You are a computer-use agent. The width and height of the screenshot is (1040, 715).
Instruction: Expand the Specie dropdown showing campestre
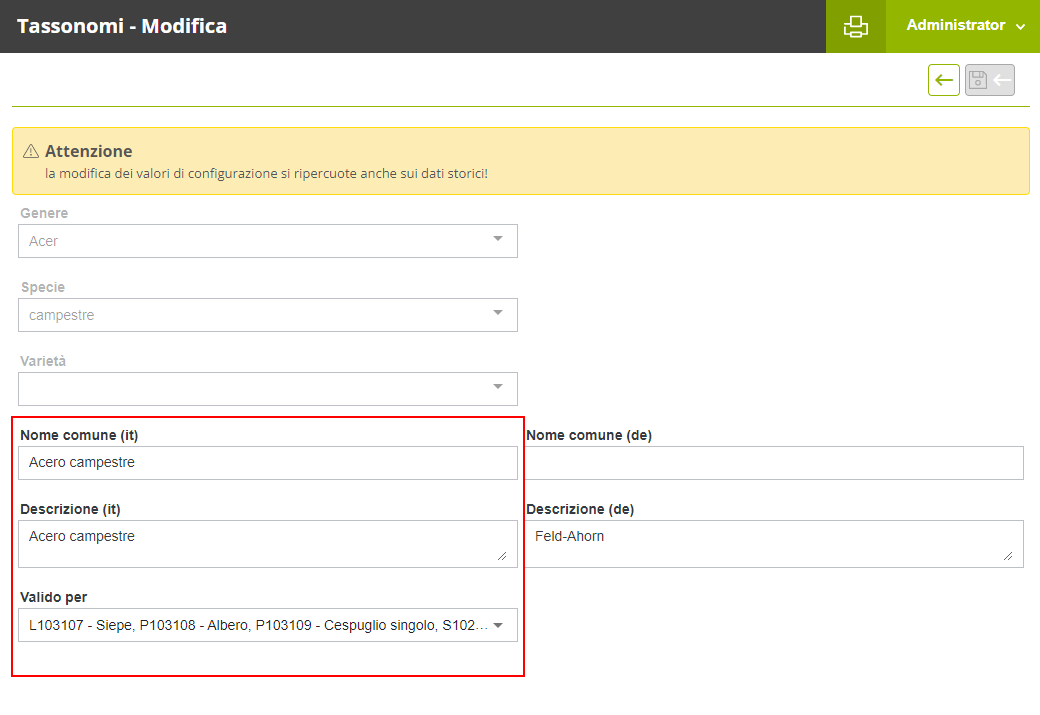pyautogui.click(x=267, y=315)
